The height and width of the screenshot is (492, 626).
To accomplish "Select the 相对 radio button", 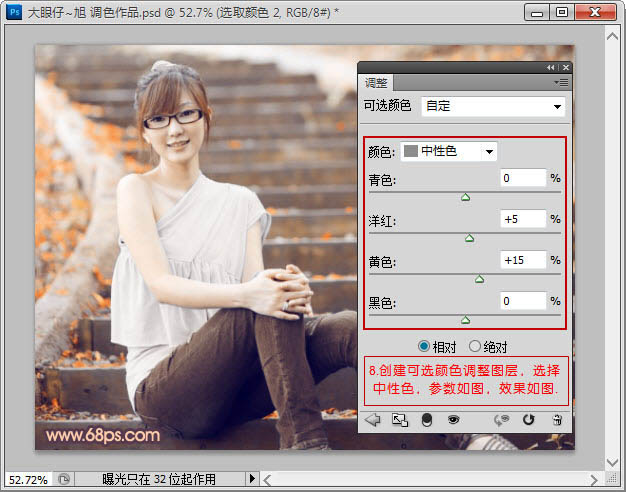I will (x=423, y=347).
